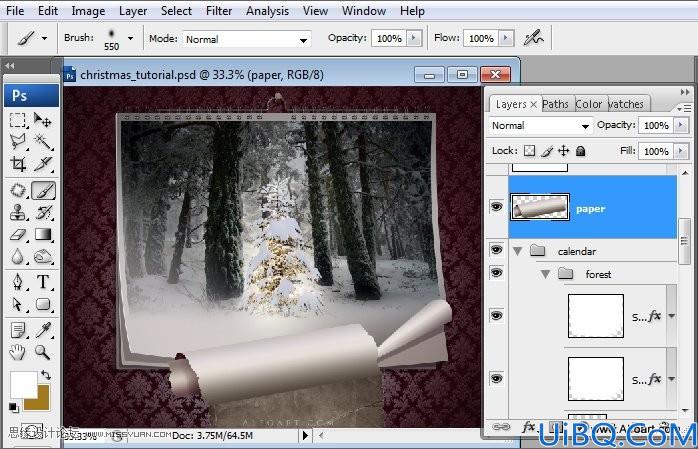Select the Eraser tool
The height and width of the screenshot is (449, 698).
click(18, 235)
